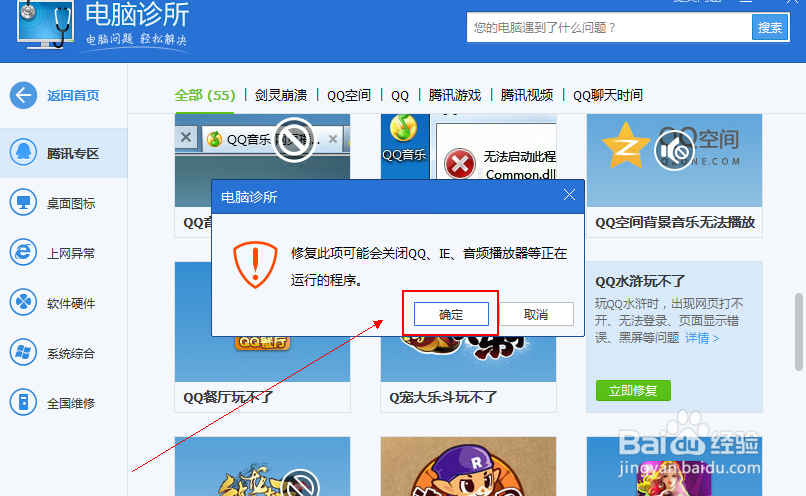Click the red error X icon
Viewport: 806px width, 496px height.
coord(460,163)
